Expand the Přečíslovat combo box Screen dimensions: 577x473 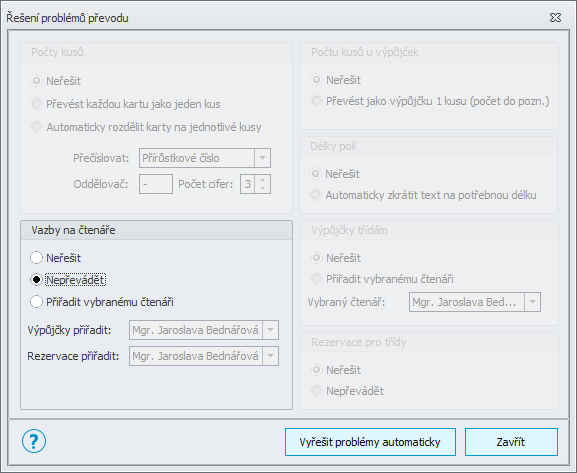(262, 158)
